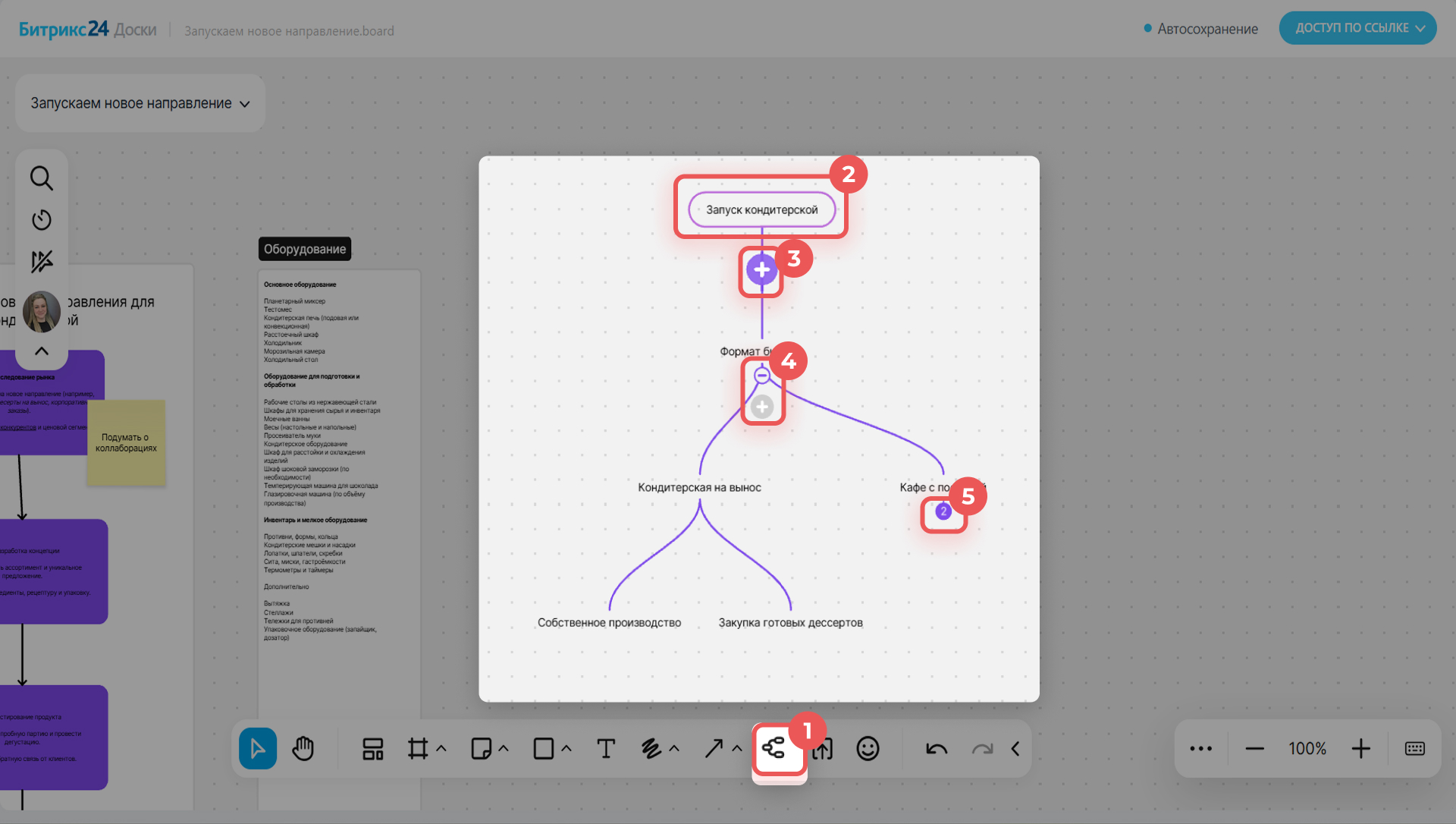The height and width of the screenshot is (824, 1456).
Task: Select the mind map tool
Action: pos(773,749)
